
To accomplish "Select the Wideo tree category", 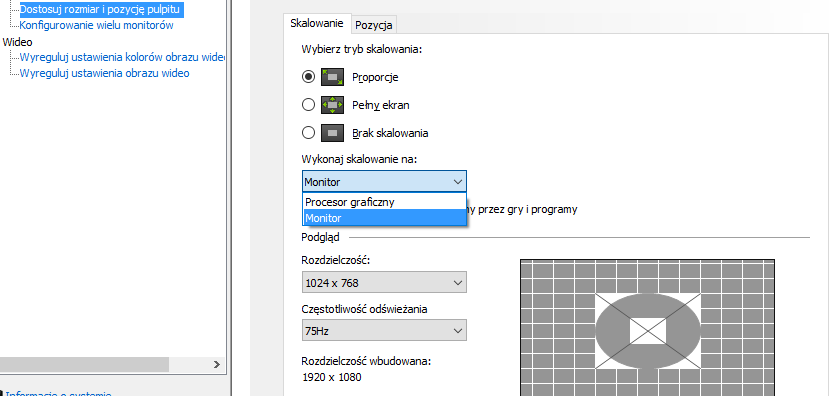I will [17, 42].
